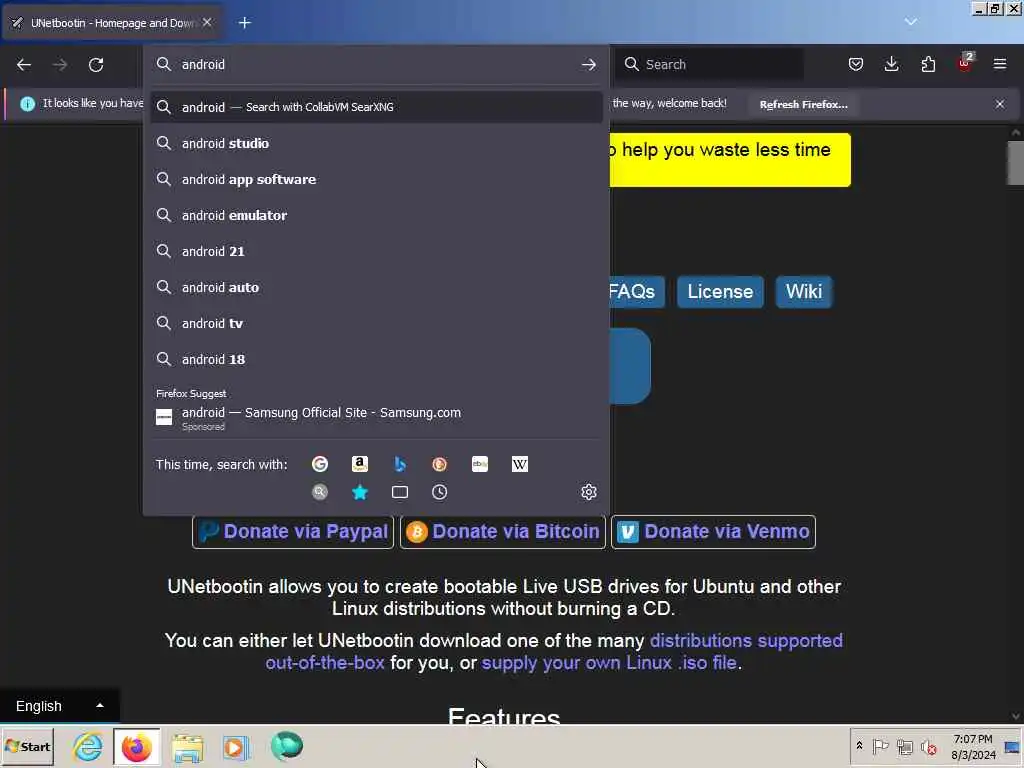
Task: Select the 'android studio' suggestion
Action: (x=376, y=144)
